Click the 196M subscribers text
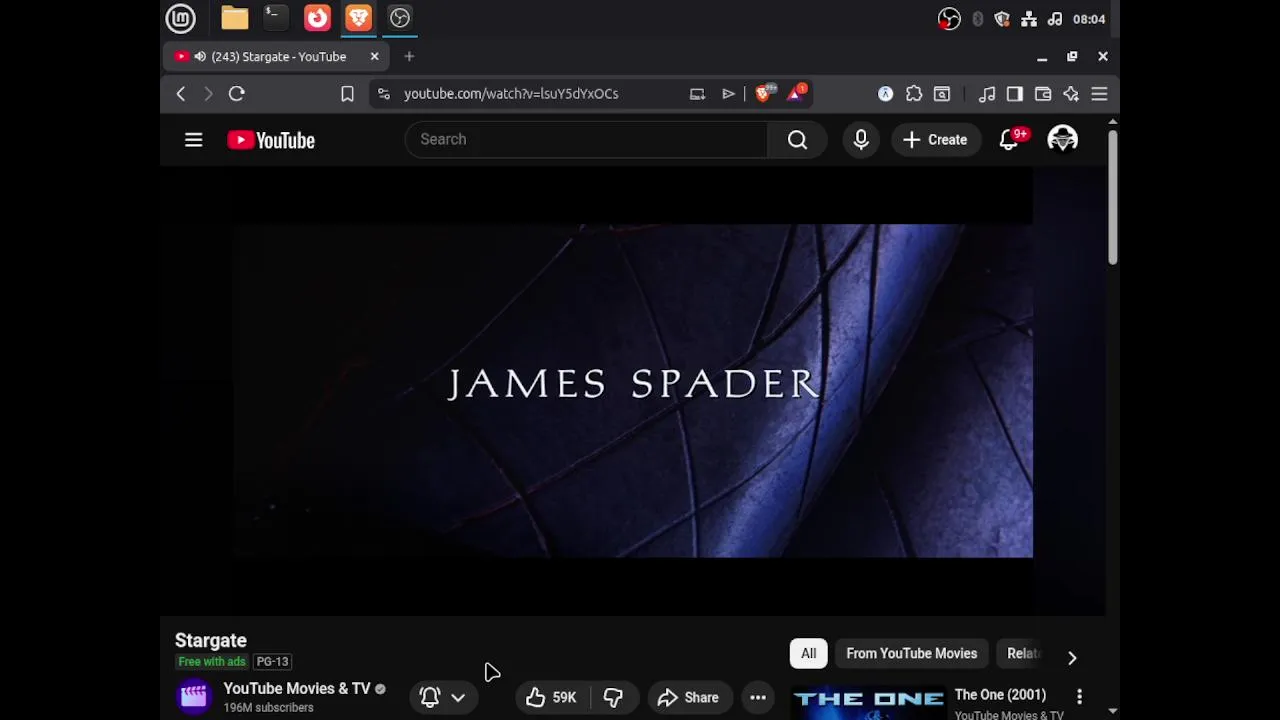The width and height of the screenshot is (1280, 720). 269,708
